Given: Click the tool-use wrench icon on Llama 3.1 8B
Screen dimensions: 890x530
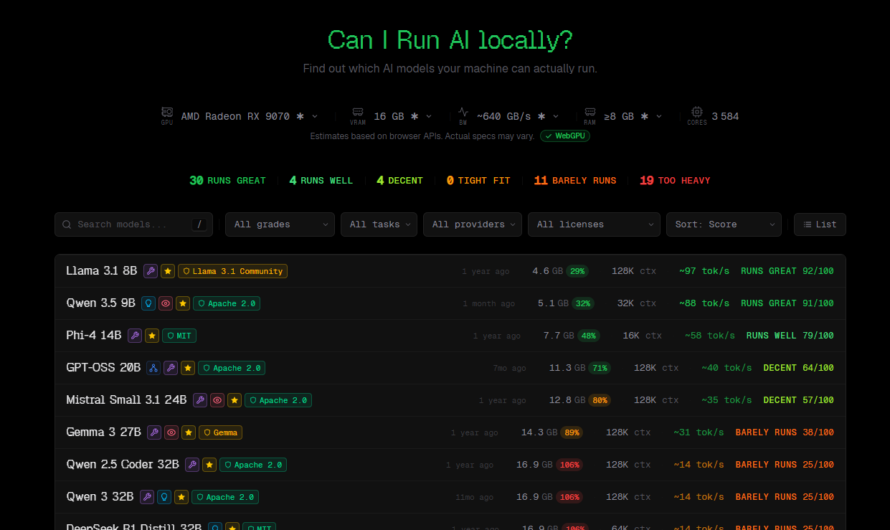Looking at the screenshot, I should point(150,271).
